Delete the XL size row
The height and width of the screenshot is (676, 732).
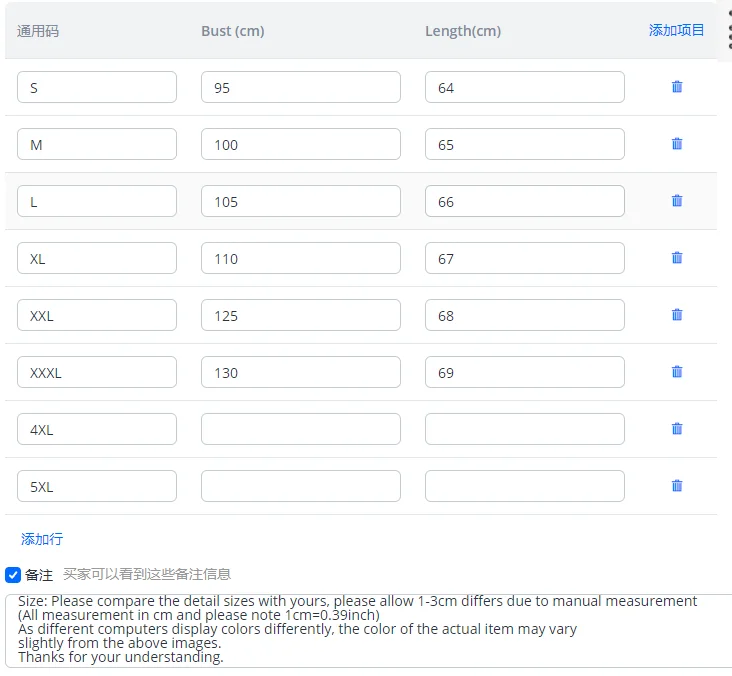[x=677, y=258]
